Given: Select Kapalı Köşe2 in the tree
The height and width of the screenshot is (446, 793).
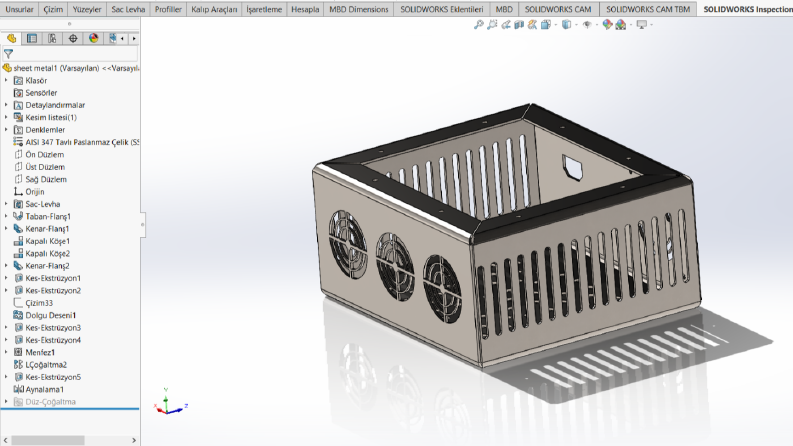Looking at the screenshot, I should (48, 253).
